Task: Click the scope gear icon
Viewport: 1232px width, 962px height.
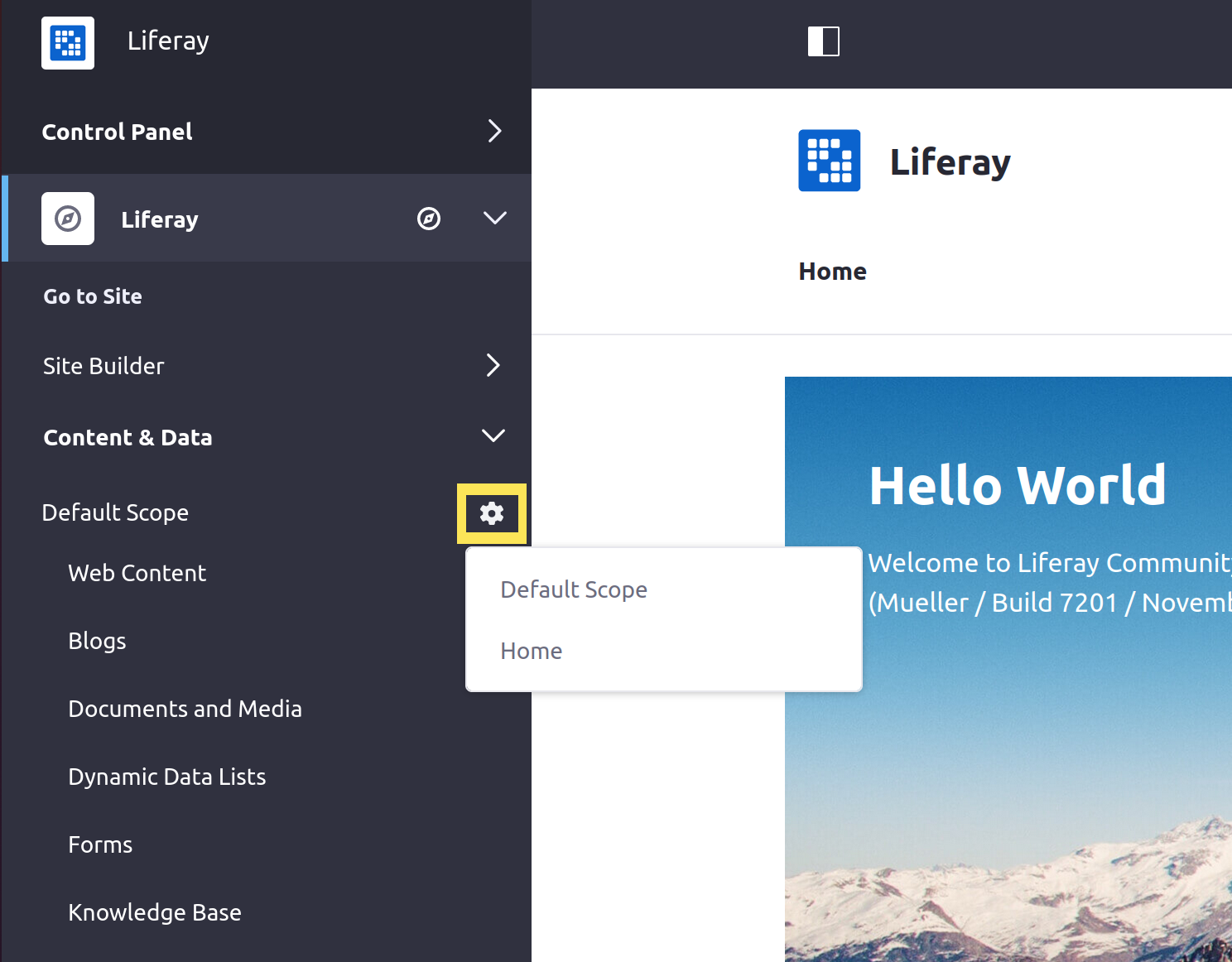Action: tap(492, 513)
